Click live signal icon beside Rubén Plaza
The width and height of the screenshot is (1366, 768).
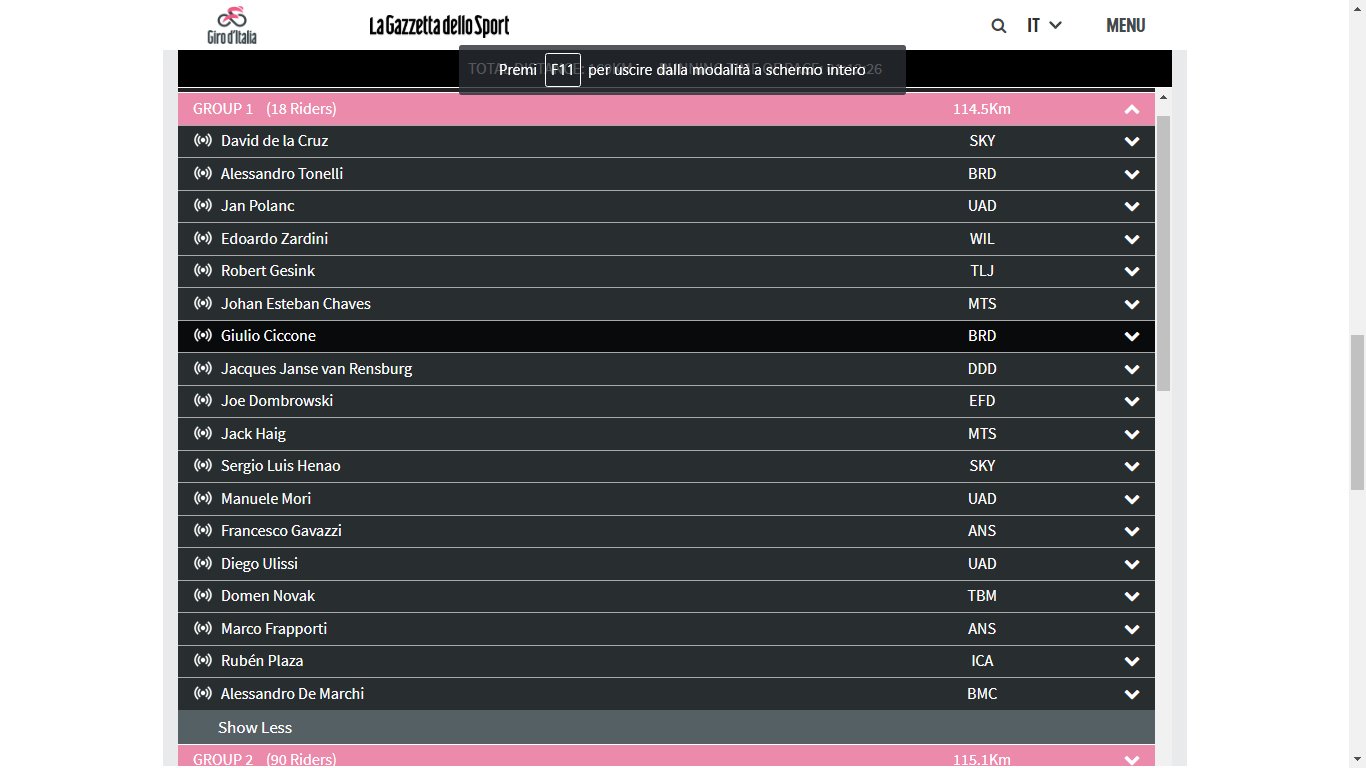click(x=203, y=661)
